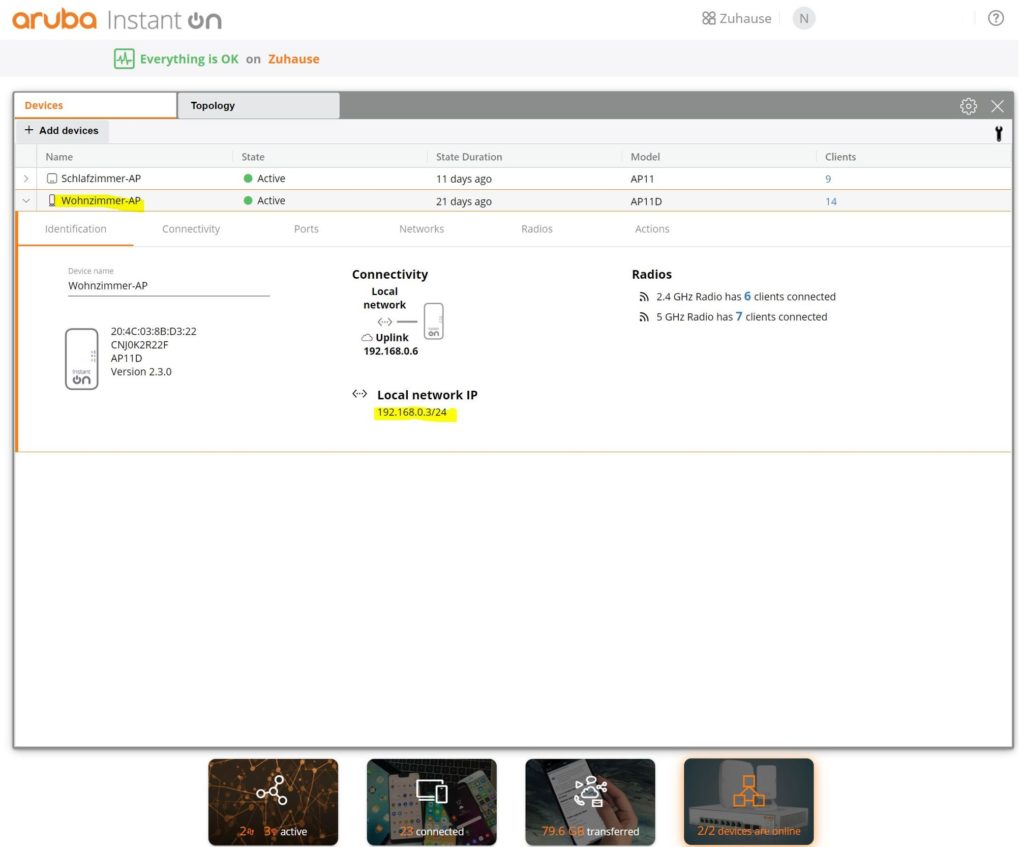Click the Version 2.3.0 text
This screenshot has width=1024, height=847.
(x=141, y=372)
